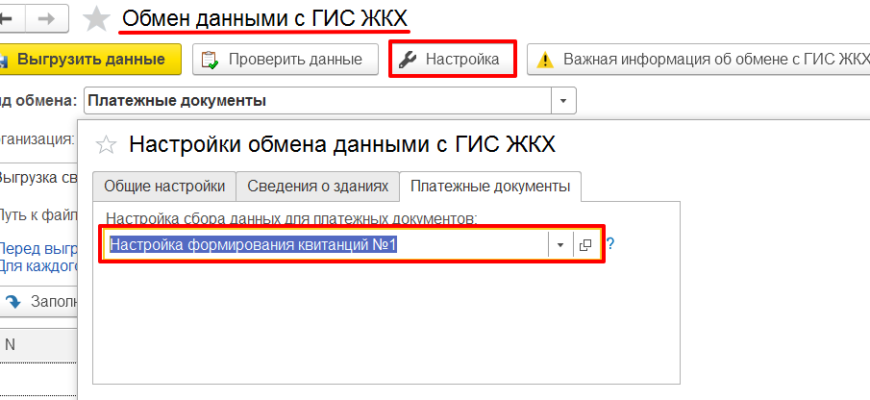Viewport: 870px width, 400px height.
Task: Click Настройка формирования квитанций №1 field
Action: click(326, 245)
